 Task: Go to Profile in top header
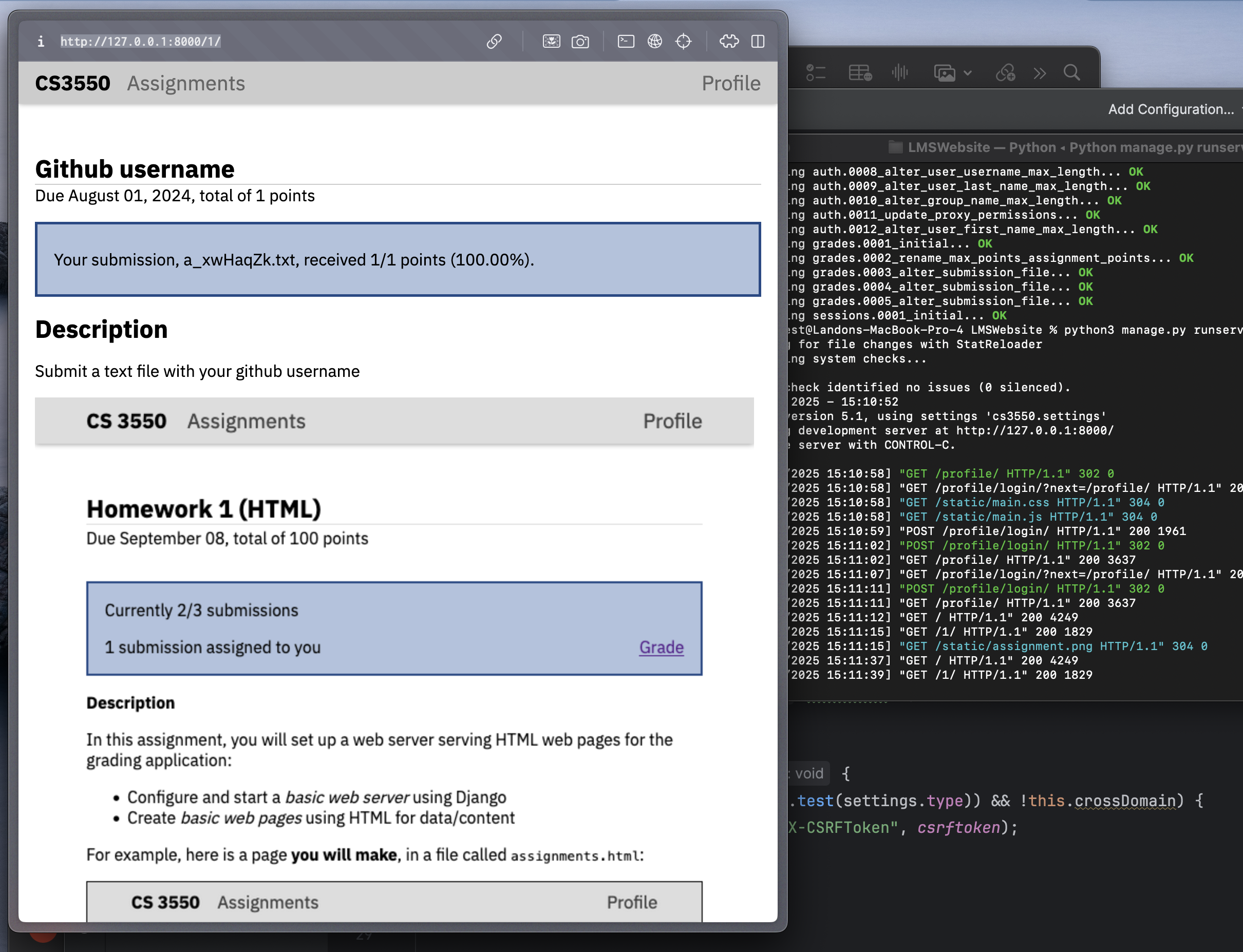[730, 83]
